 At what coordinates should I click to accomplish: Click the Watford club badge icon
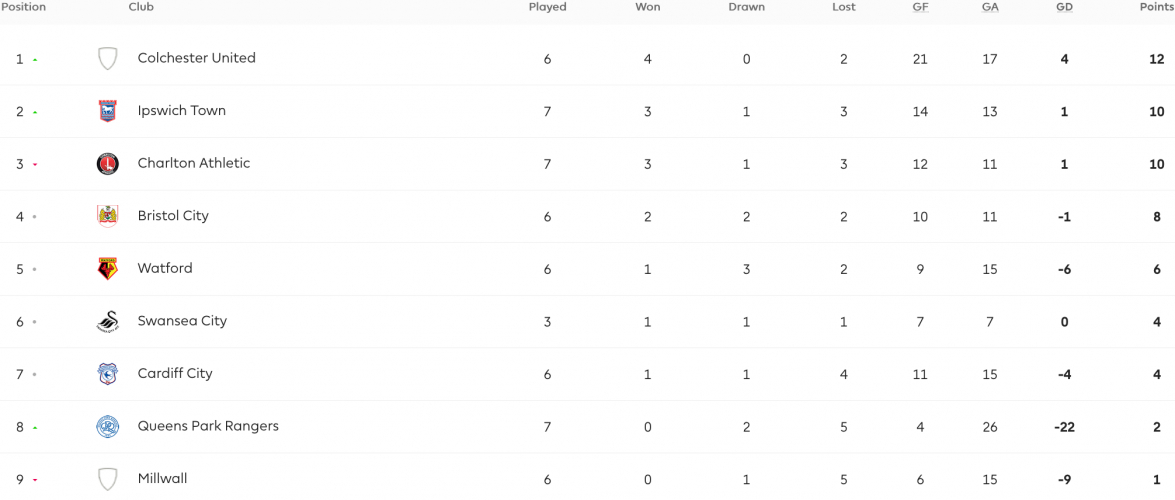108,268
